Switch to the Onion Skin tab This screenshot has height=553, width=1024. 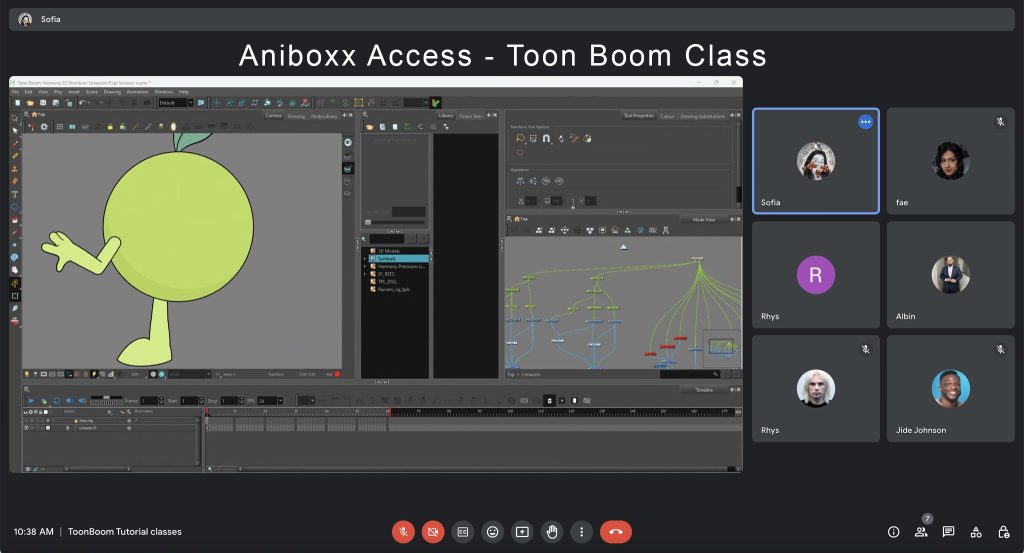[x=470, y=116]
